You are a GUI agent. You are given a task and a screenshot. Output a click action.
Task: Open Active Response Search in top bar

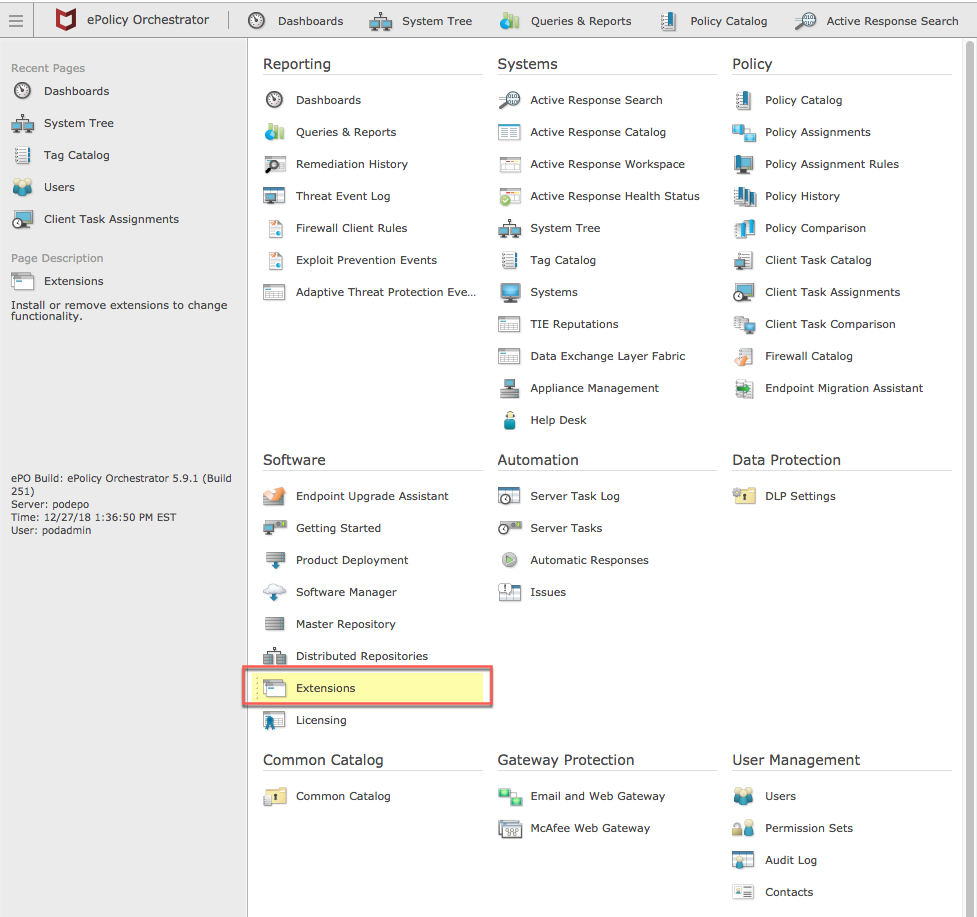point(877,21)
